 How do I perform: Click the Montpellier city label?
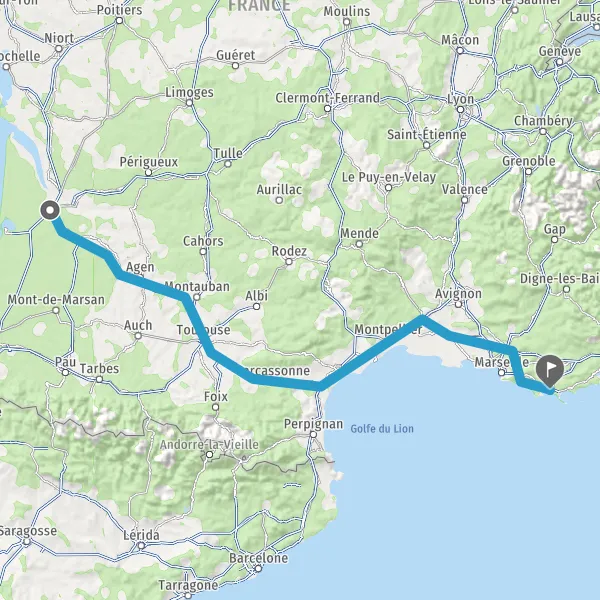(387, 329)
